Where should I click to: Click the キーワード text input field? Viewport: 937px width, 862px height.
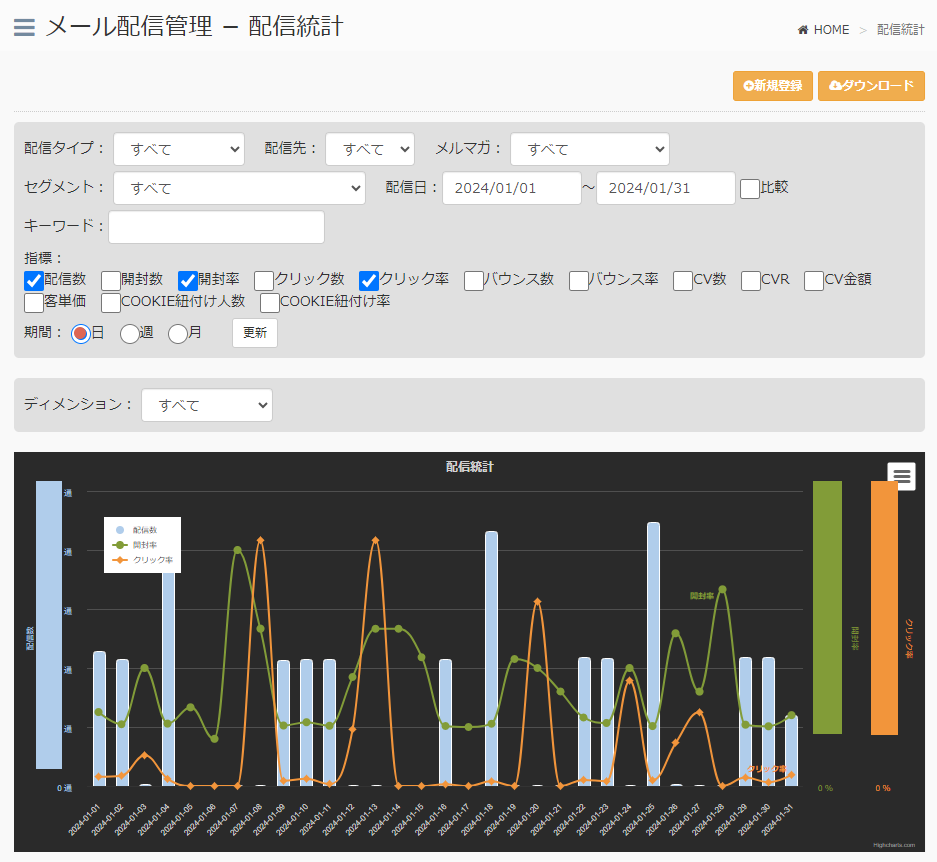tap(216, 227)
